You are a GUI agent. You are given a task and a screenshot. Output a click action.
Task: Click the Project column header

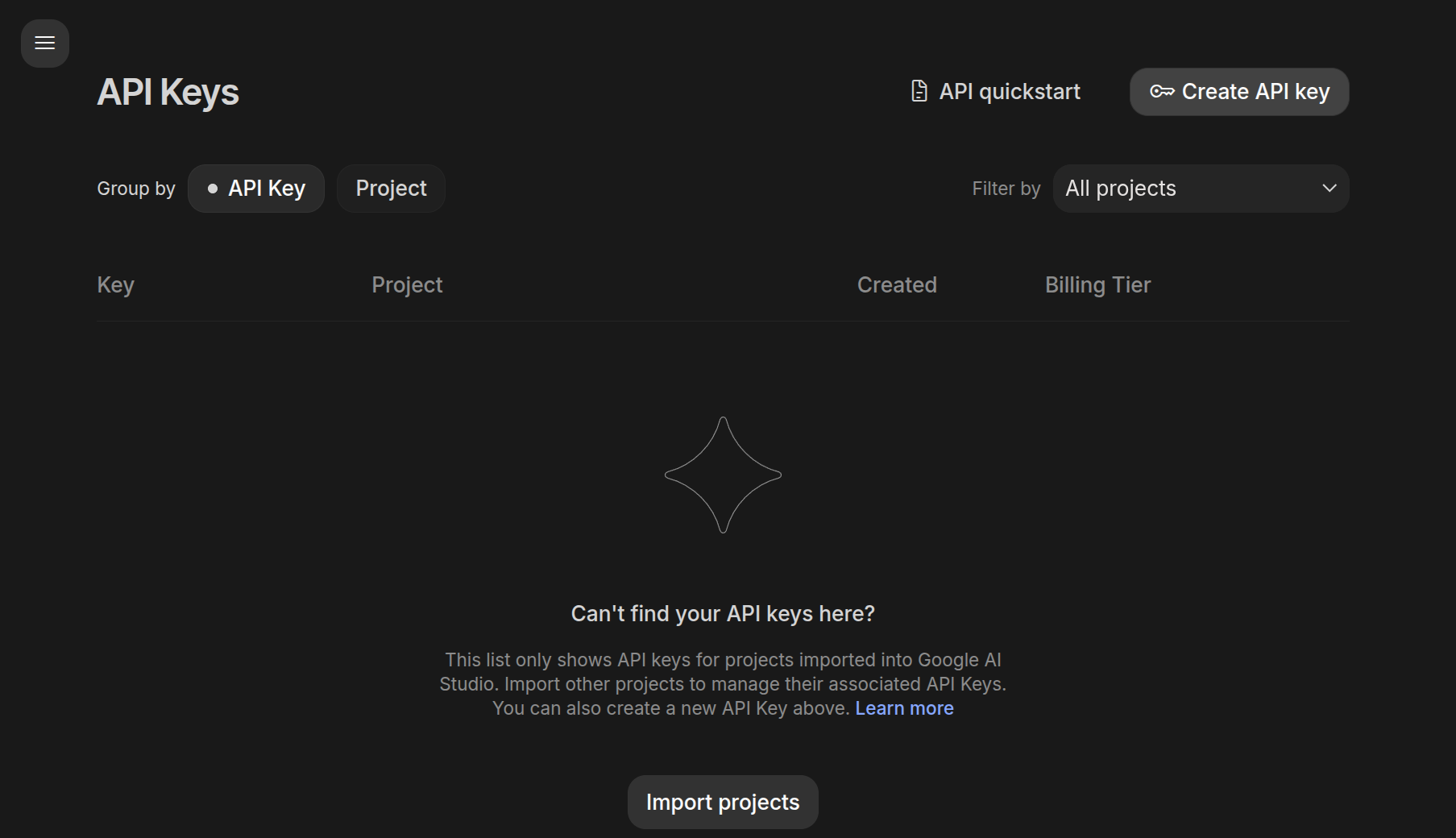[x=407, y=285]
